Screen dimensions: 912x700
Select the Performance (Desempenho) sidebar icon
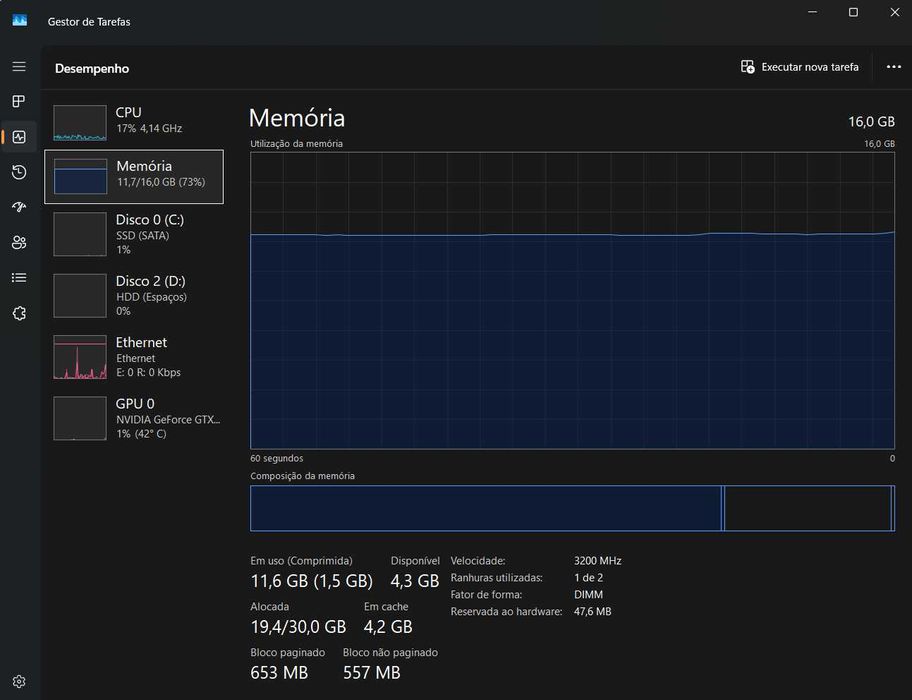tap(18, 137)
